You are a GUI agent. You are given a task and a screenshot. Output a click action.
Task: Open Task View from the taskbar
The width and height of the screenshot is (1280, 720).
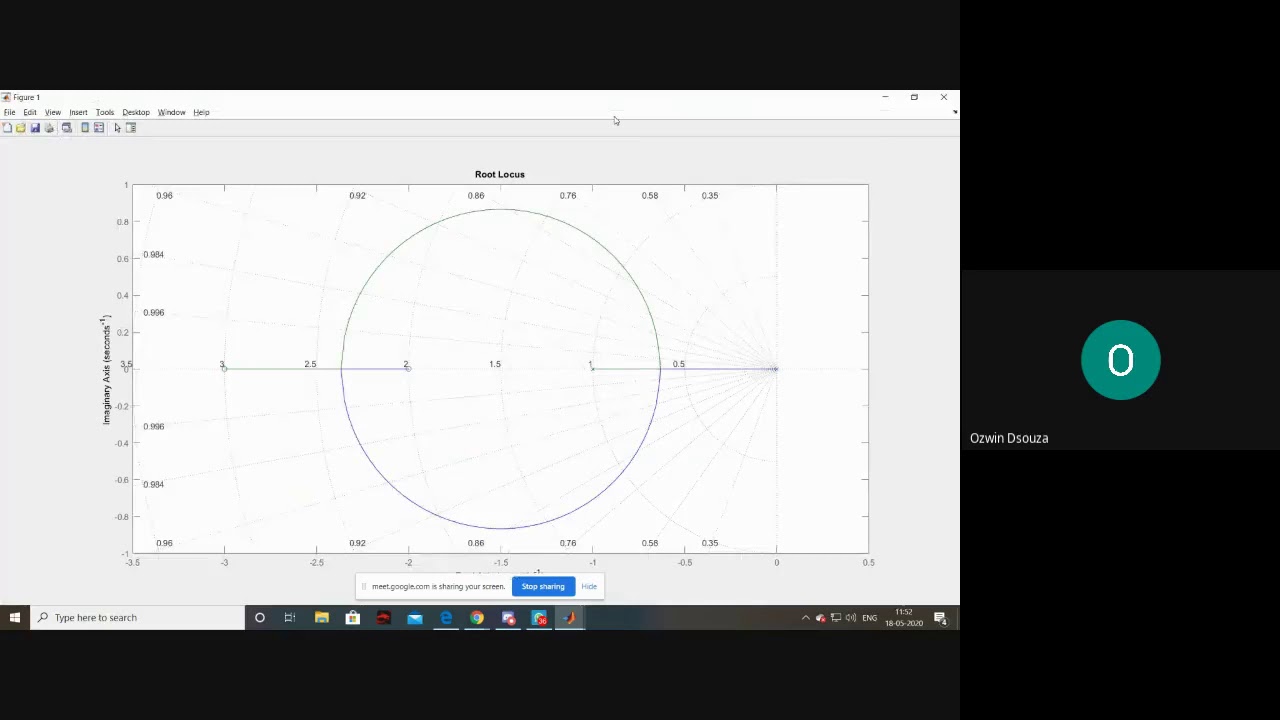coord(290,618)
